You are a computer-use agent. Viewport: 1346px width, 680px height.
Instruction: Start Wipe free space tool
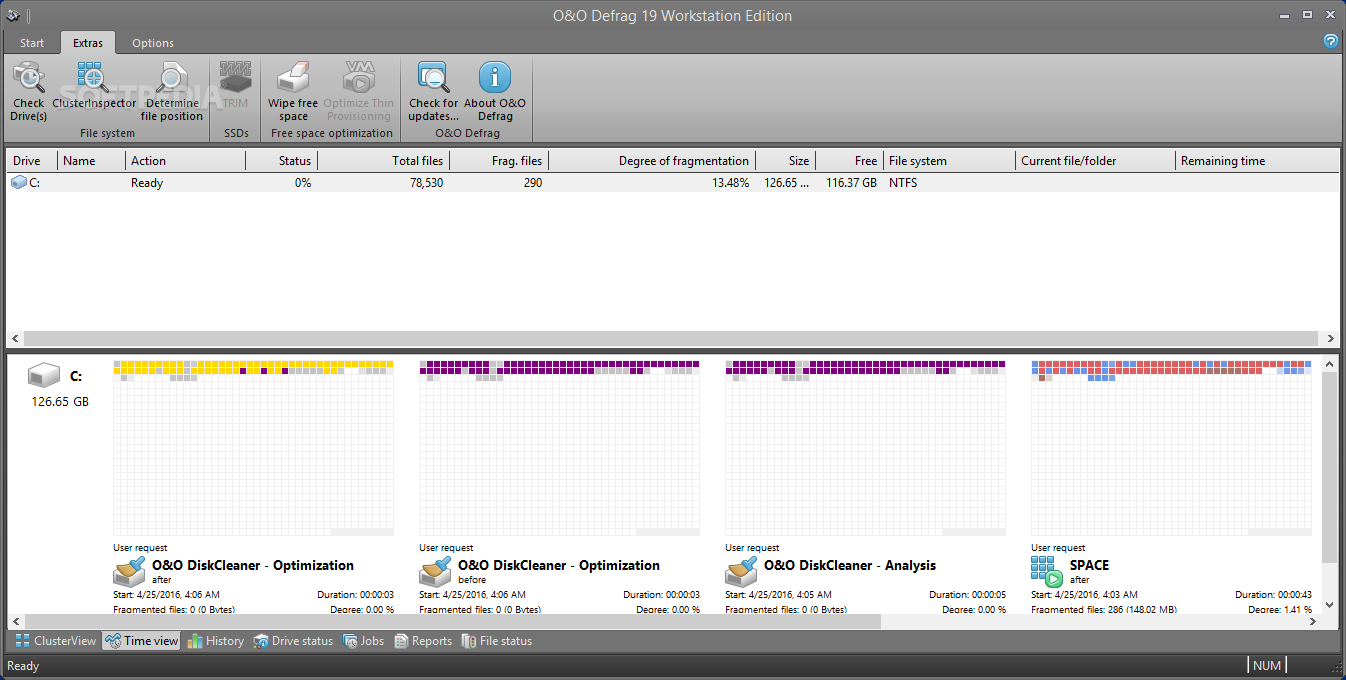coord(293,77)
